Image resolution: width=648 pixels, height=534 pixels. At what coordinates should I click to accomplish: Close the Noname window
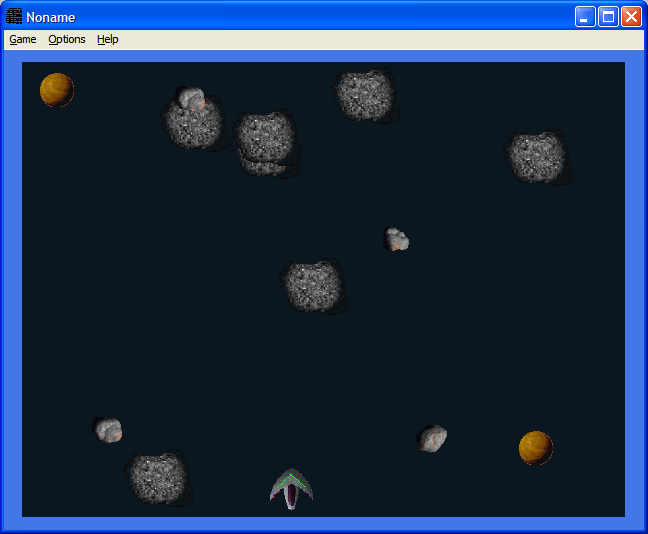(631, 17)
